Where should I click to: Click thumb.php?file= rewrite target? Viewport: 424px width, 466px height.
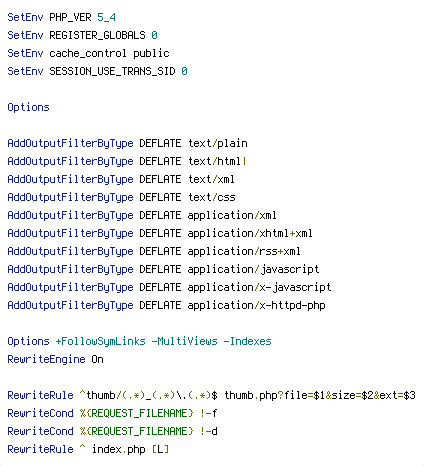coord(269,395)
